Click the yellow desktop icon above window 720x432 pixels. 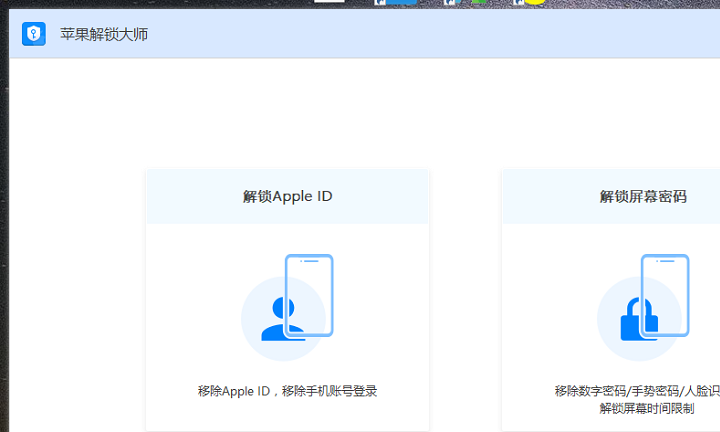[534, 2]
